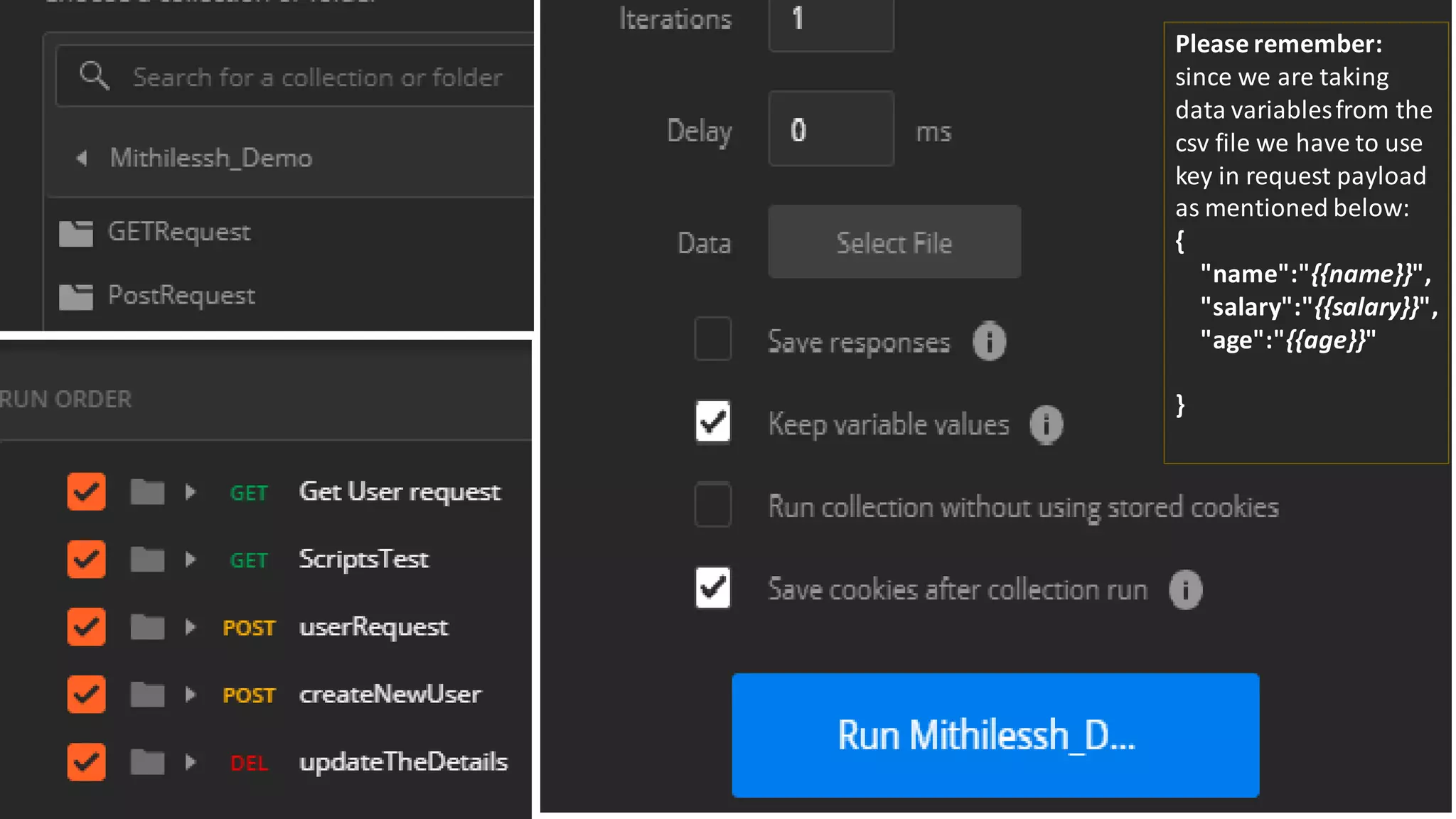The width and height of the screenshot is (1456, 819).
Task: Expand the createNewUser request arrow
Action: point(190,695)
